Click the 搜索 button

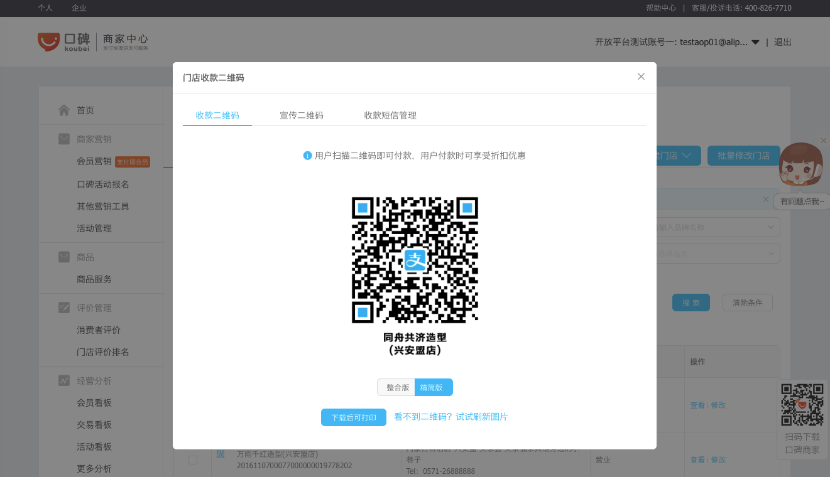point(691,303)
